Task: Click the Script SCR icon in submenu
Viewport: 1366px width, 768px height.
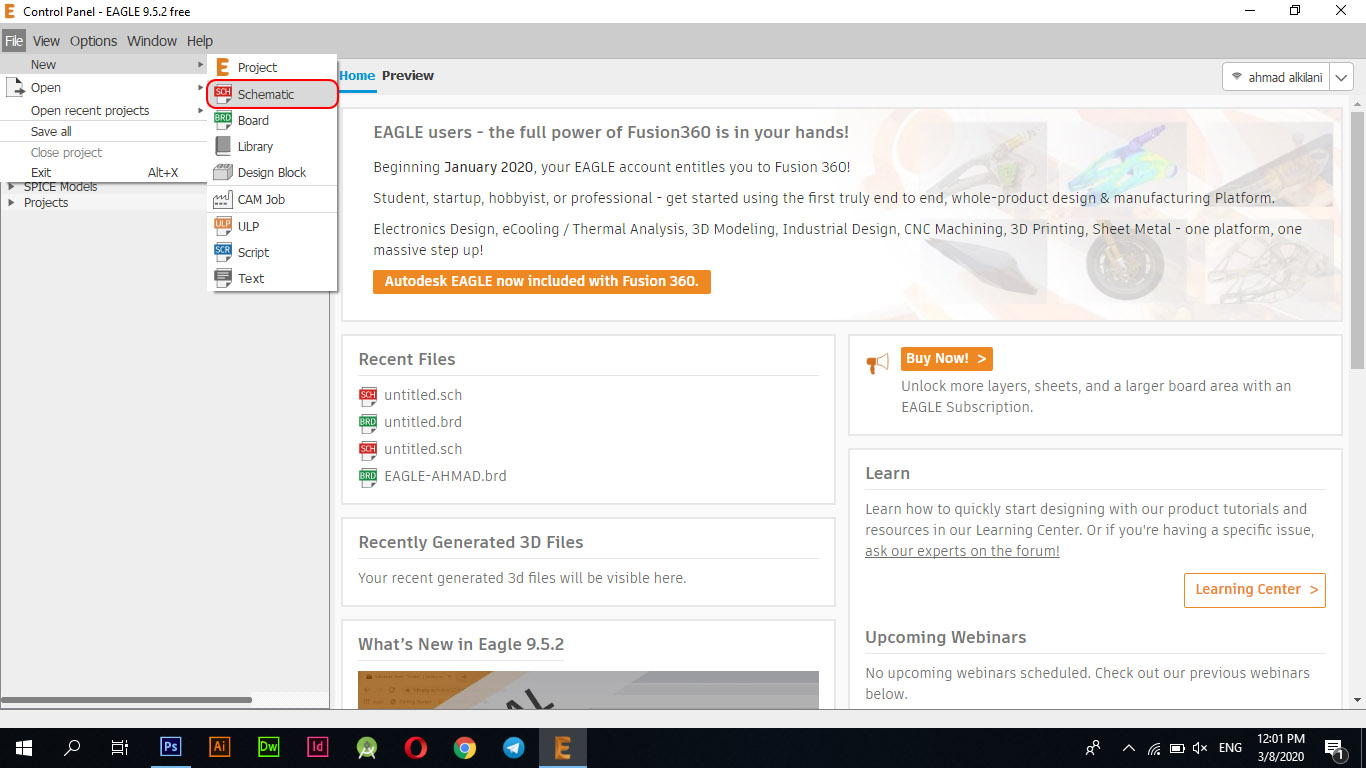Action: pyautogui.click(x=223, y=252)
